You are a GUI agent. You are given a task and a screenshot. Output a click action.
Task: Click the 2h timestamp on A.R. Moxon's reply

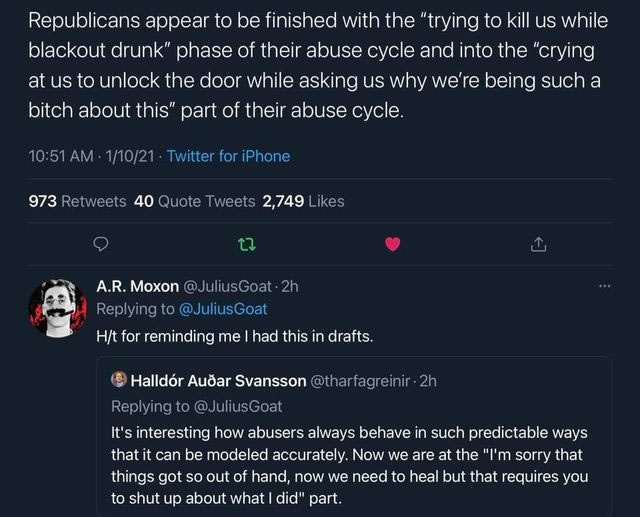pos(290,285)
